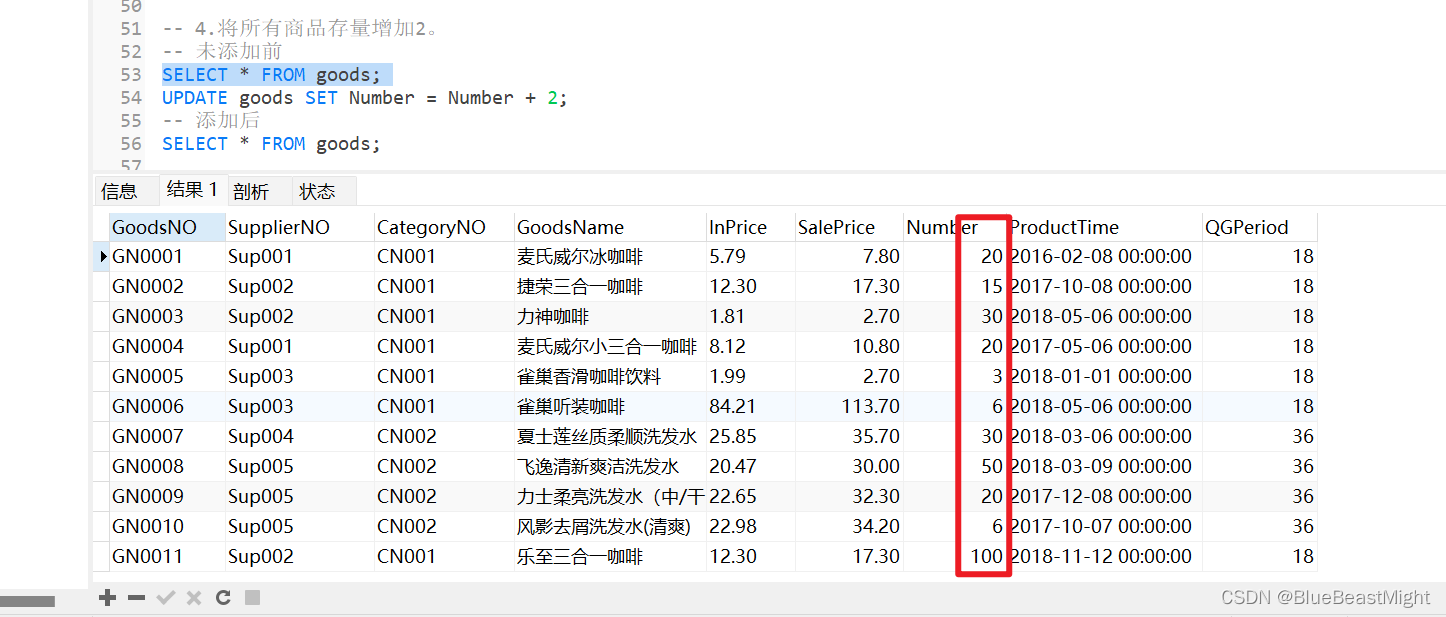Click the SupplierNO column header
The height and width of the screenshot is (617, 1446).
click(300, 227)
